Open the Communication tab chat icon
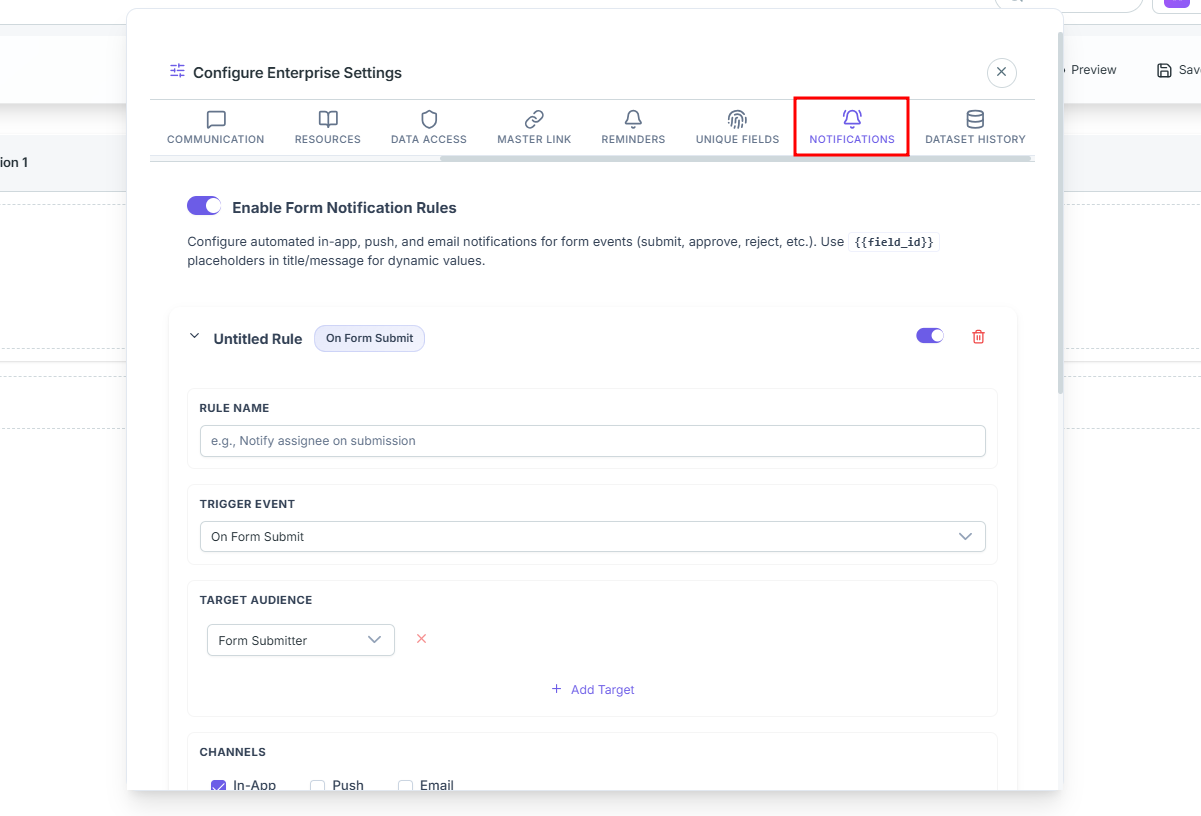Image resolution: width=1201 pixels, height=816 pixels. tap(215, 120)
